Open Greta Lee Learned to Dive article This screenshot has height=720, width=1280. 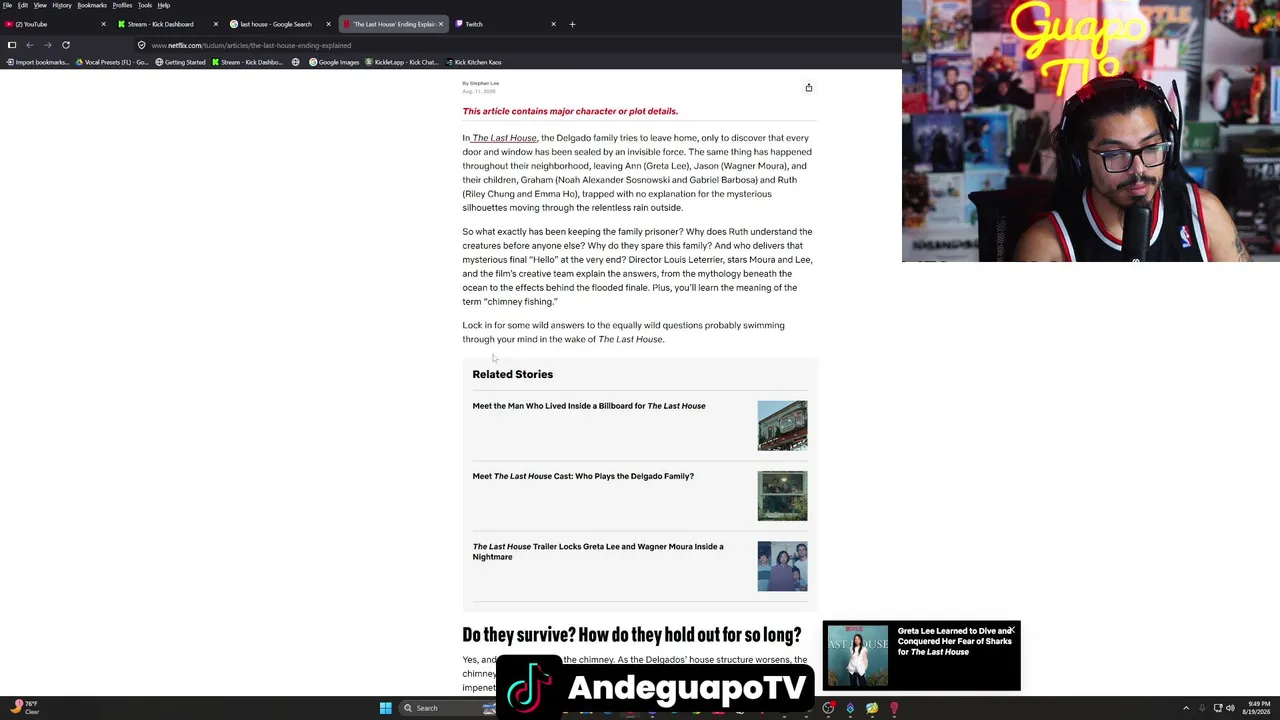click(954, 641)
